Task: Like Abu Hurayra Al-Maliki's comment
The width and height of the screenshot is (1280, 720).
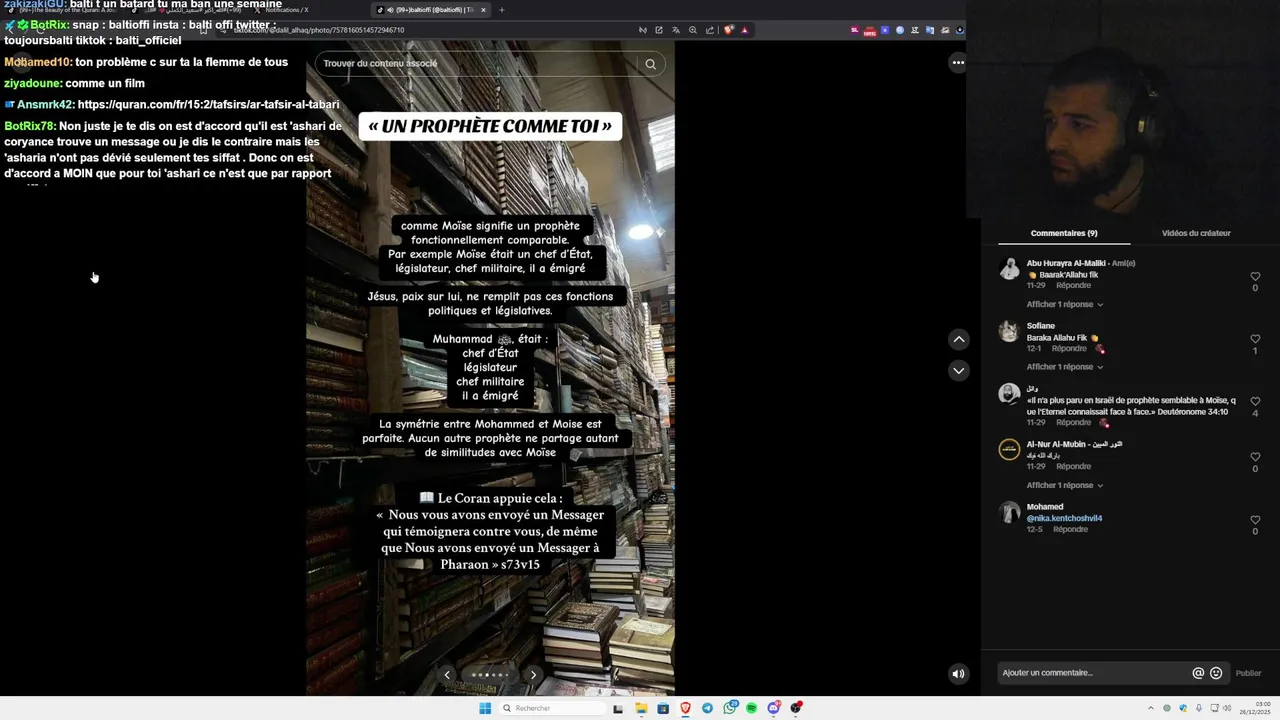Action: tap(1255, 276)
